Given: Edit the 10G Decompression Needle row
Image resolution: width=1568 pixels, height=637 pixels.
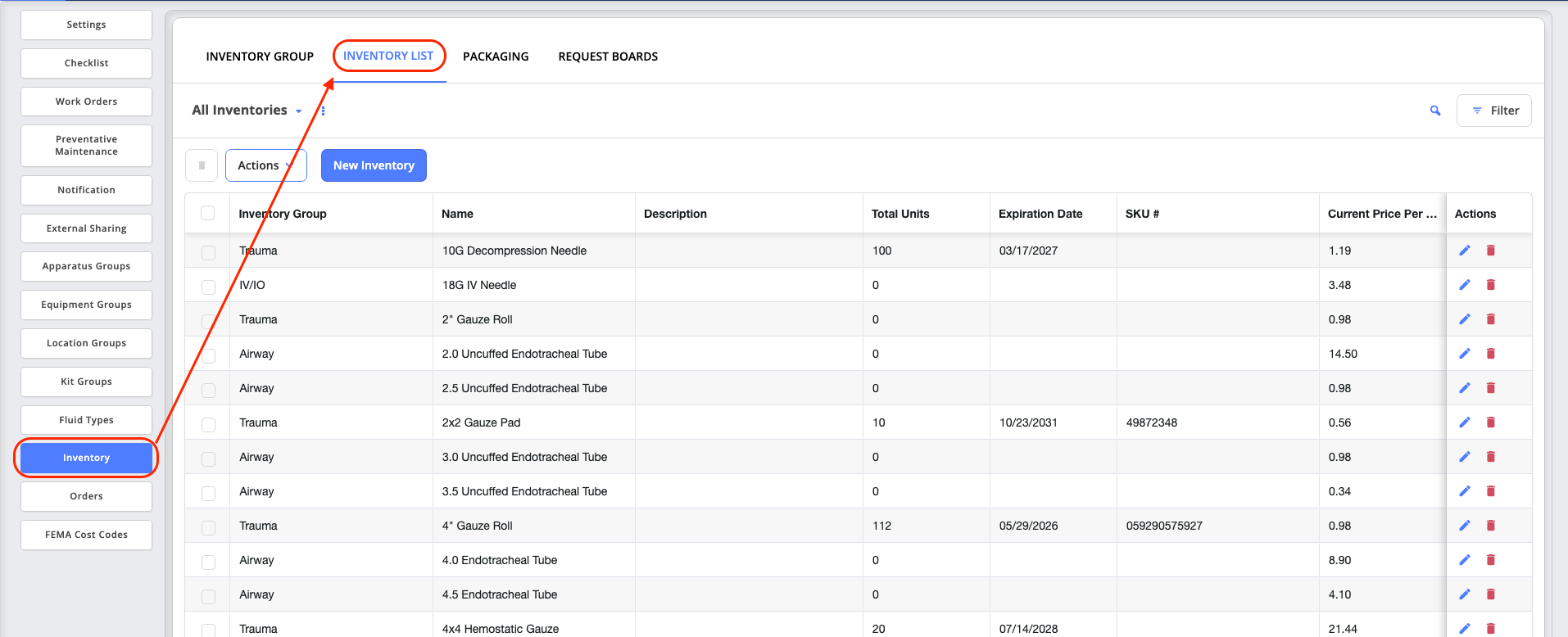Looking at the screenshot, I should (x=1465, y=251).
